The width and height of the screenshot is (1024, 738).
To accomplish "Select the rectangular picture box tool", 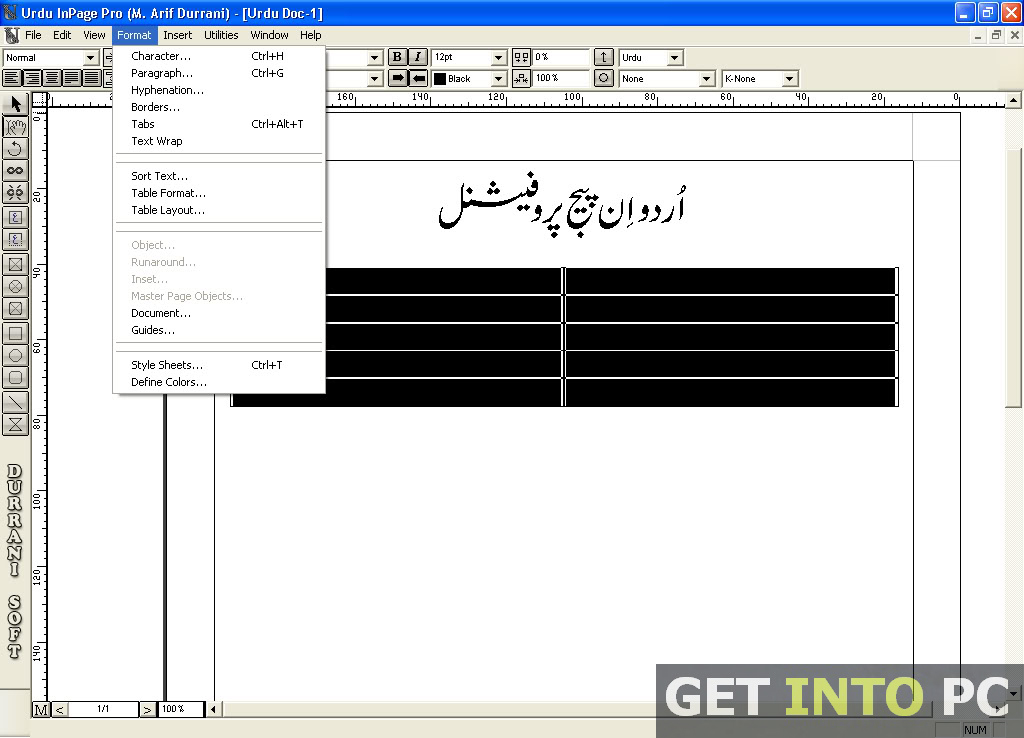I will coord(16,265).
